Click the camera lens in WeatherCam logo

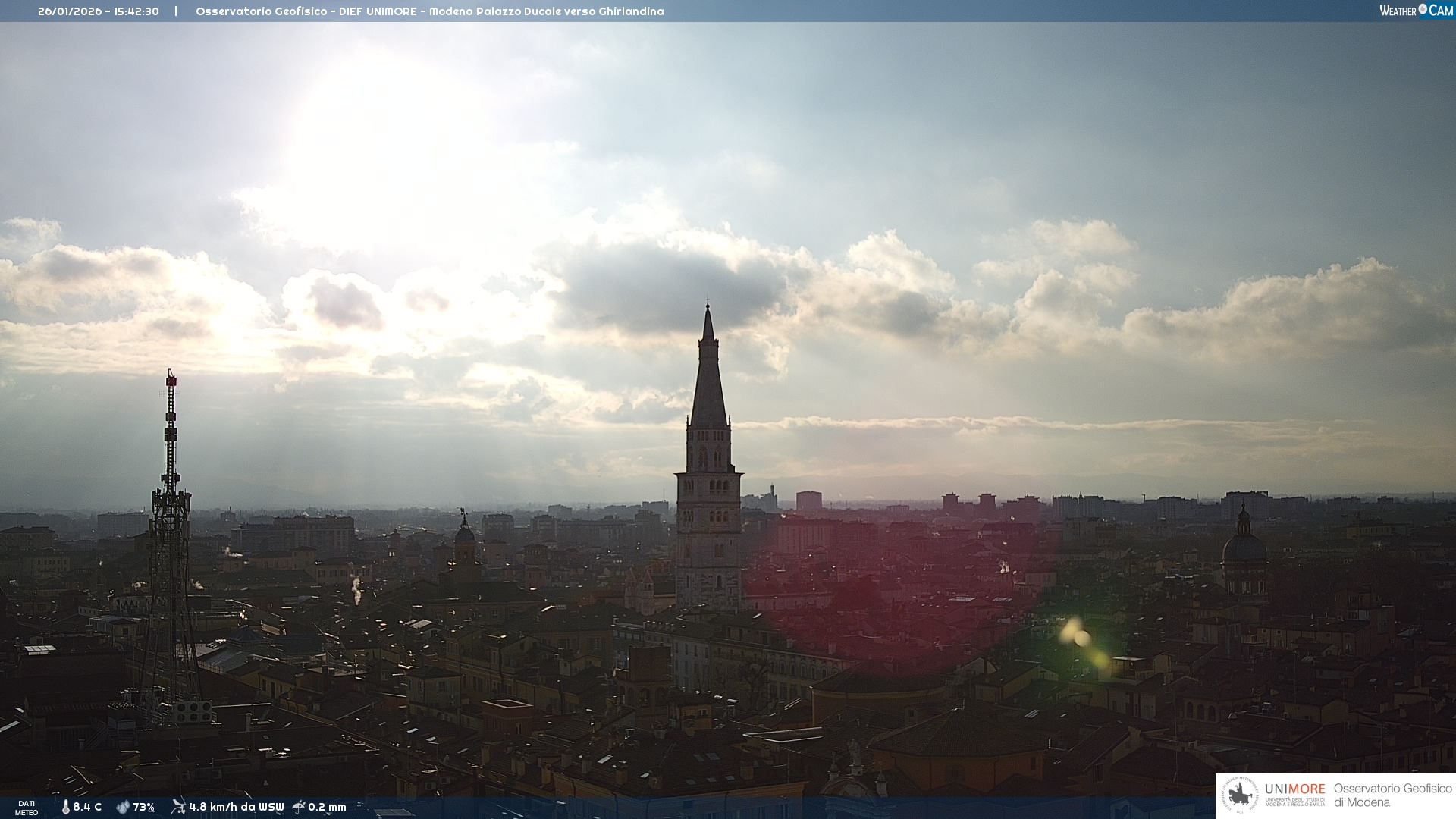[x=1423, y=9]
